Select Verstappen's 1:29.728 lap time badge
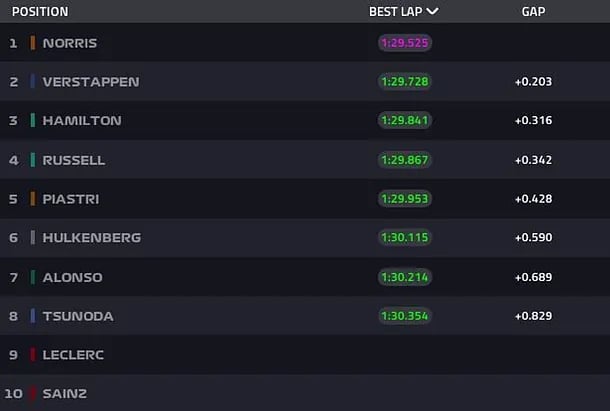This screenshot has height=411, width=610. [405, 82]
